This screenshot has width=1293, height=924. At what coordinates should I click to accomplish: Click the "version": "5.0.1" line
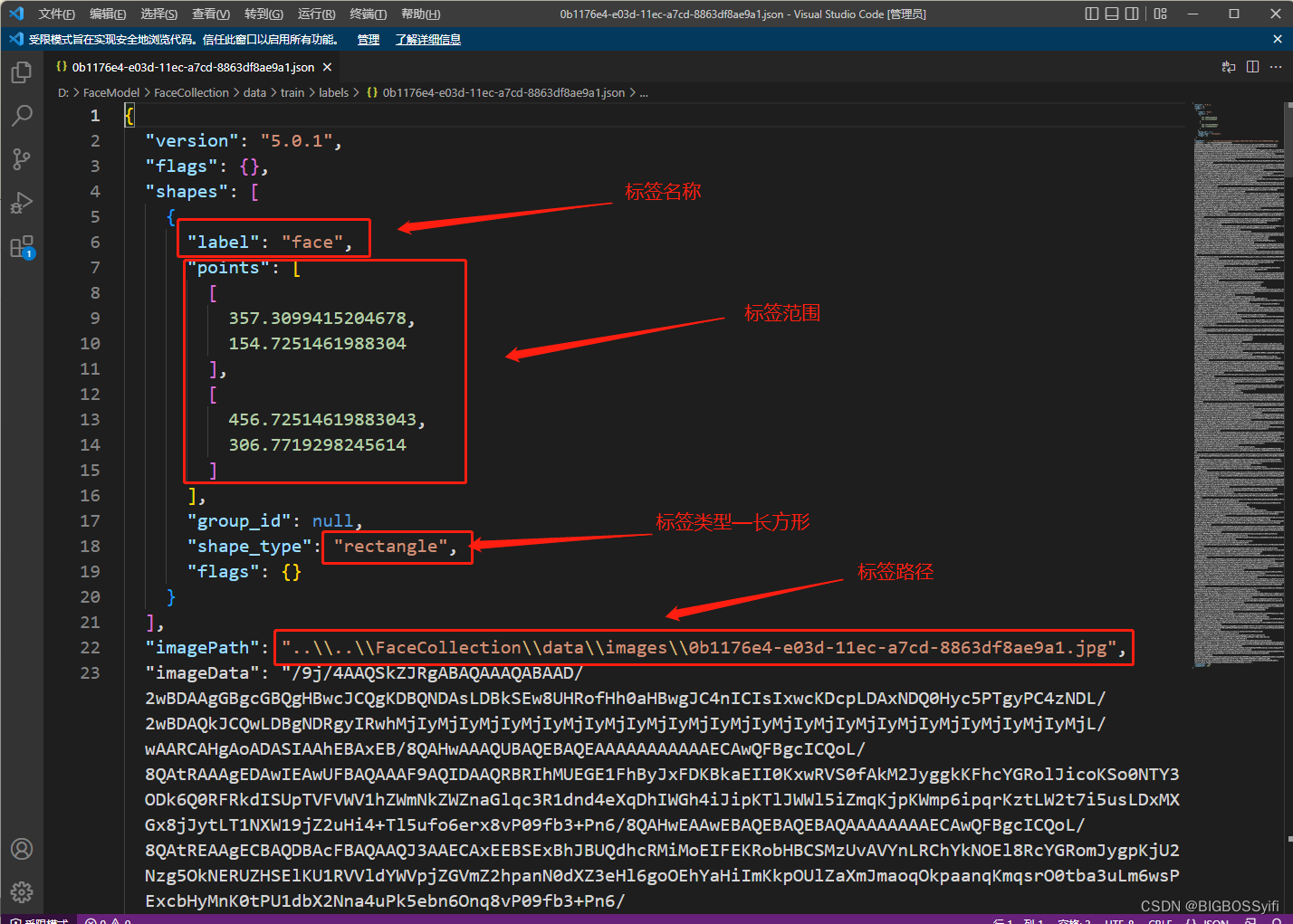(244, 141)
